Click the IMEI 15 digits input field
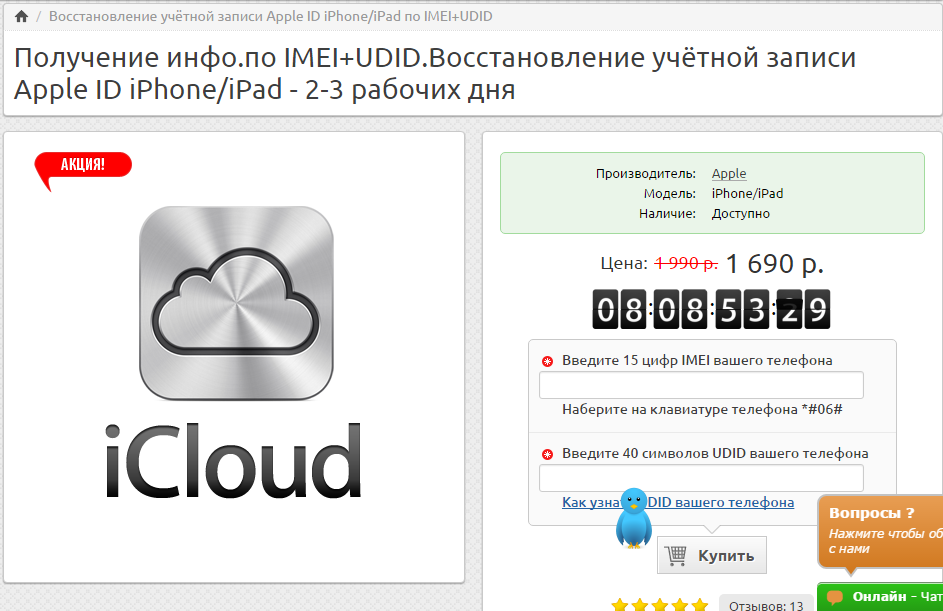Screen dimensions: 943x611 (x=701, y=385)
